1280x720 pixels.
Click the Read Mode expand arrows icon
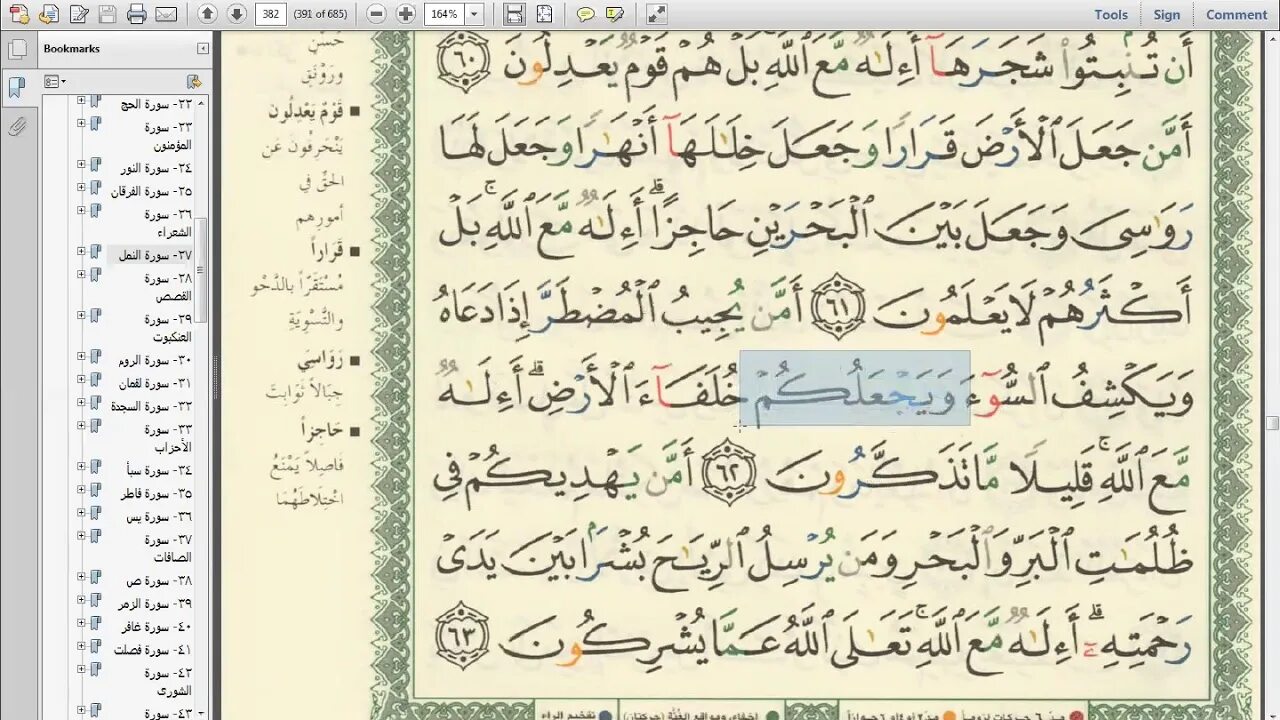click(656, 14)
